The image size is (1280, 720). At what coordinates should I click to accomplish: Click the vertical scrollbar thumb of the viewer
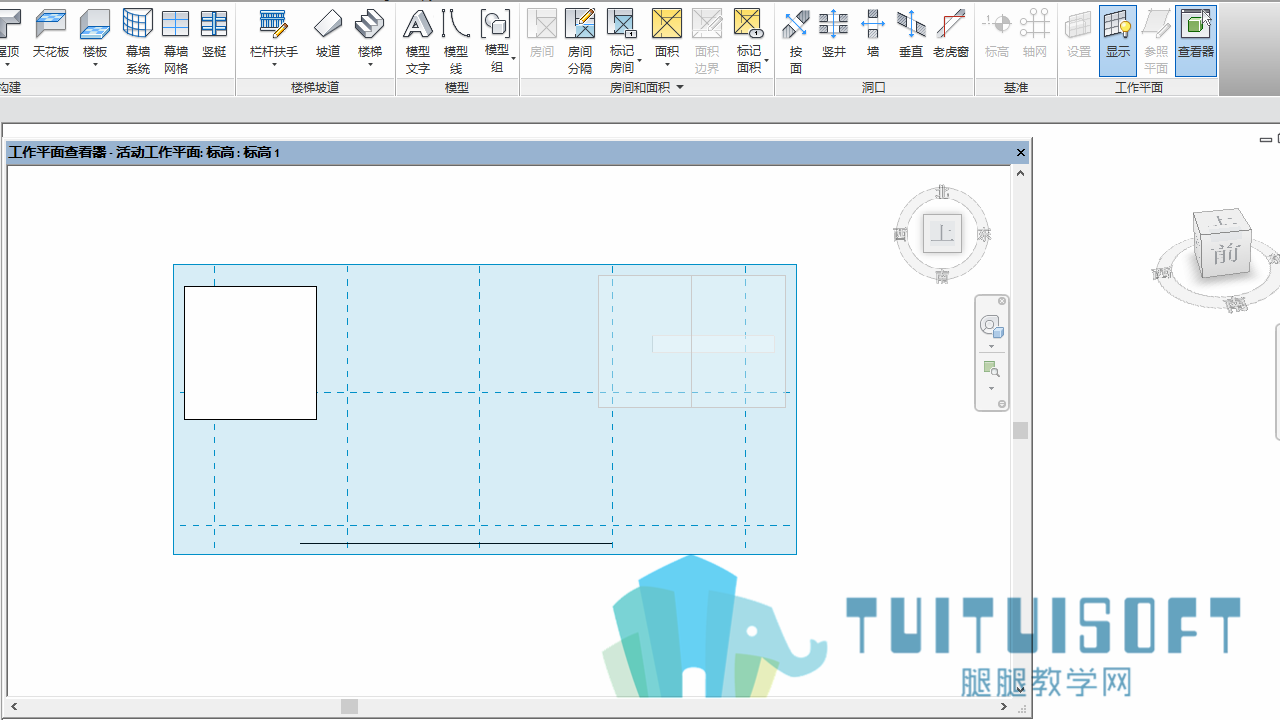(1020, 431)
